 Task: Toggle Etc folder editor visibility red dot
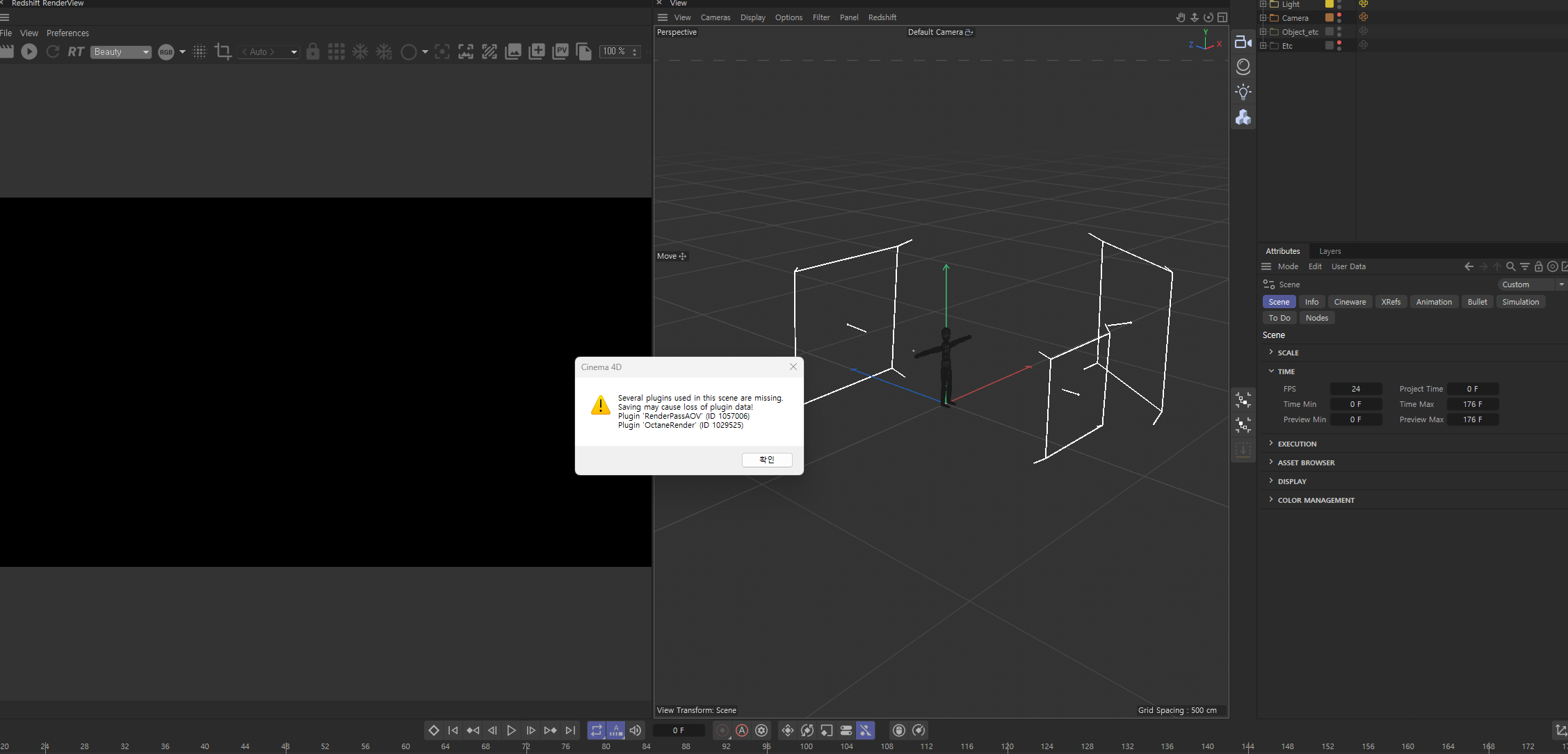click(1339, 43)
